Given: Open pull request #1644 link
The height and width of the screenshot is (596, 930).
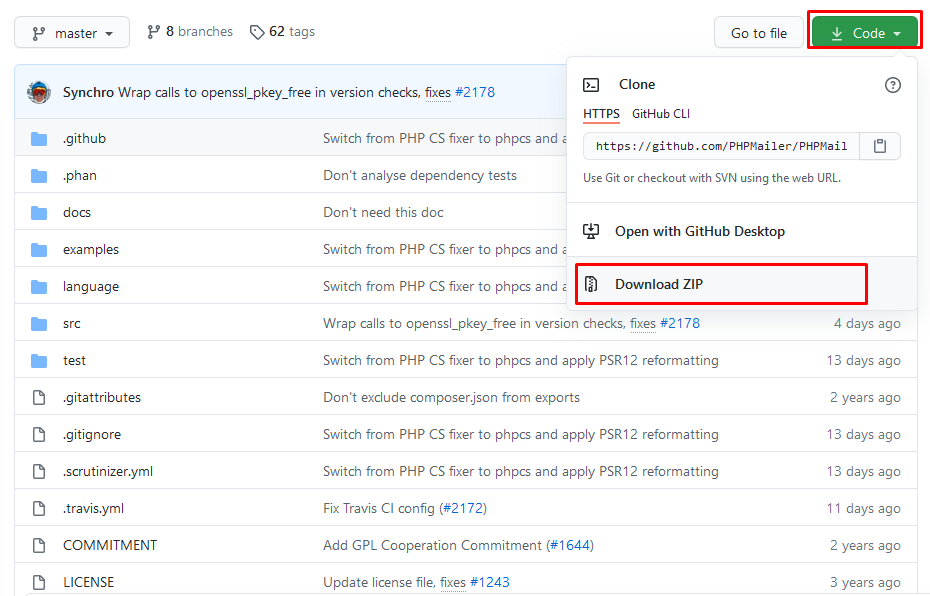Looking at the screenshot, I should click(570, 545).
